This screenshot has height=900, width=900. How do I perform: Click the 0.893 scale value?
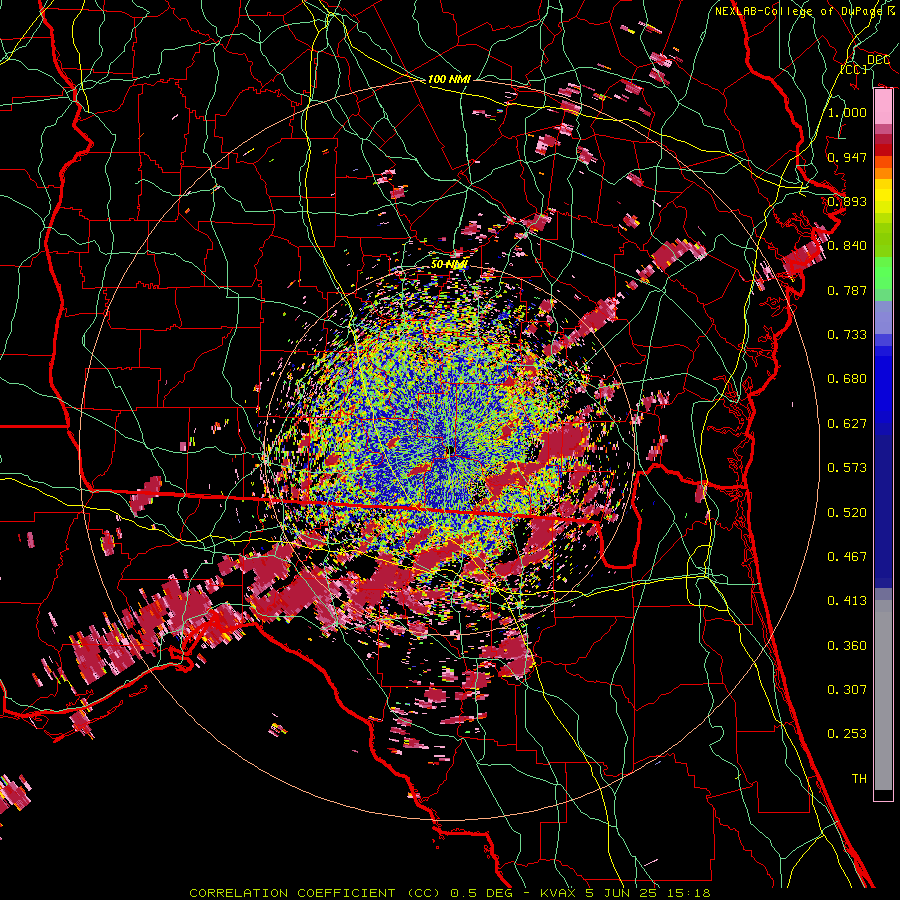point(847,201)
